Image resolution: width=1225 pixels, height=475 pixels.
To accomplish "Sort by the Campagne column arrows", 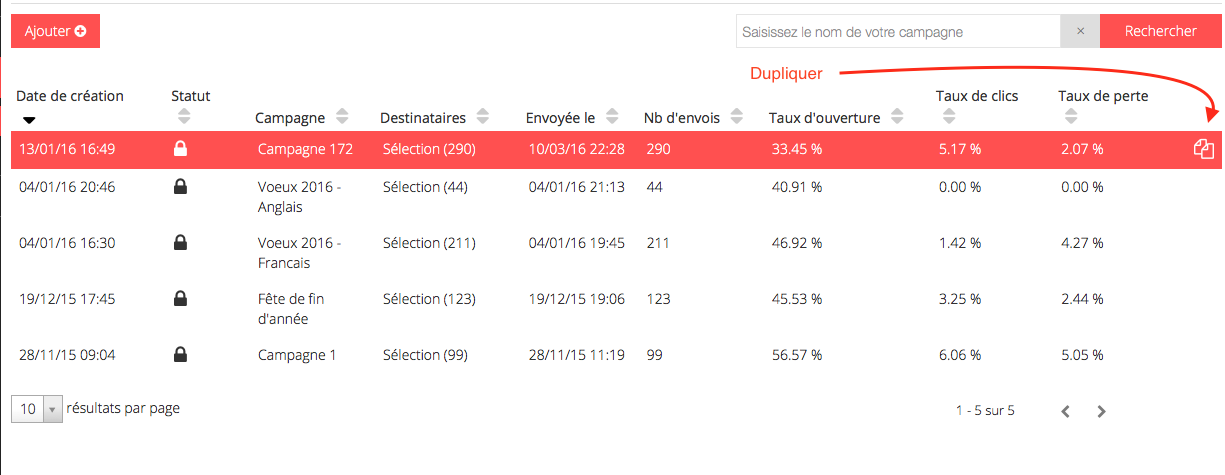I will tap(342, 117).
